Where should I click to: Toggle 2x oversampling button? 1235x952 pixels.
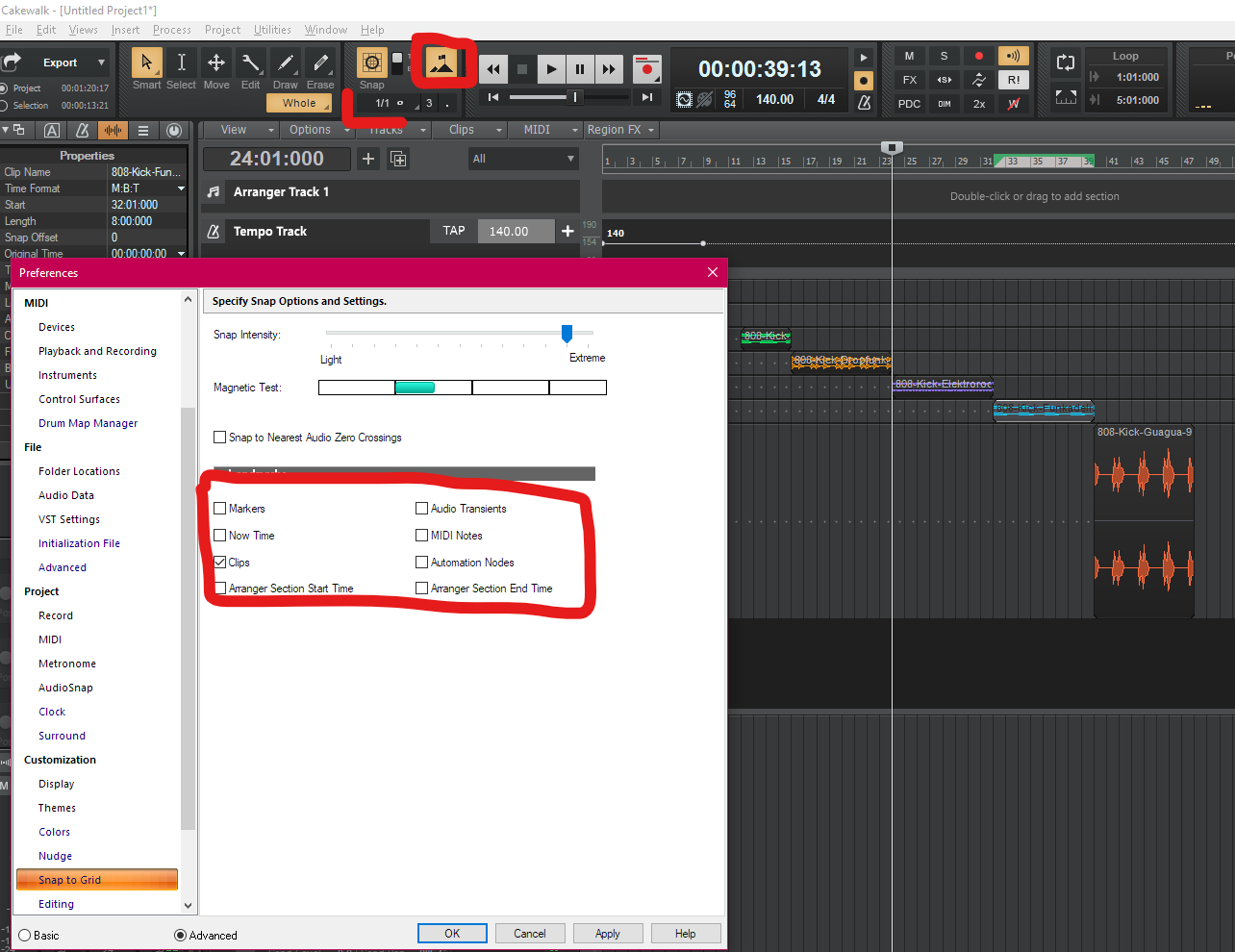coord(979,104)
